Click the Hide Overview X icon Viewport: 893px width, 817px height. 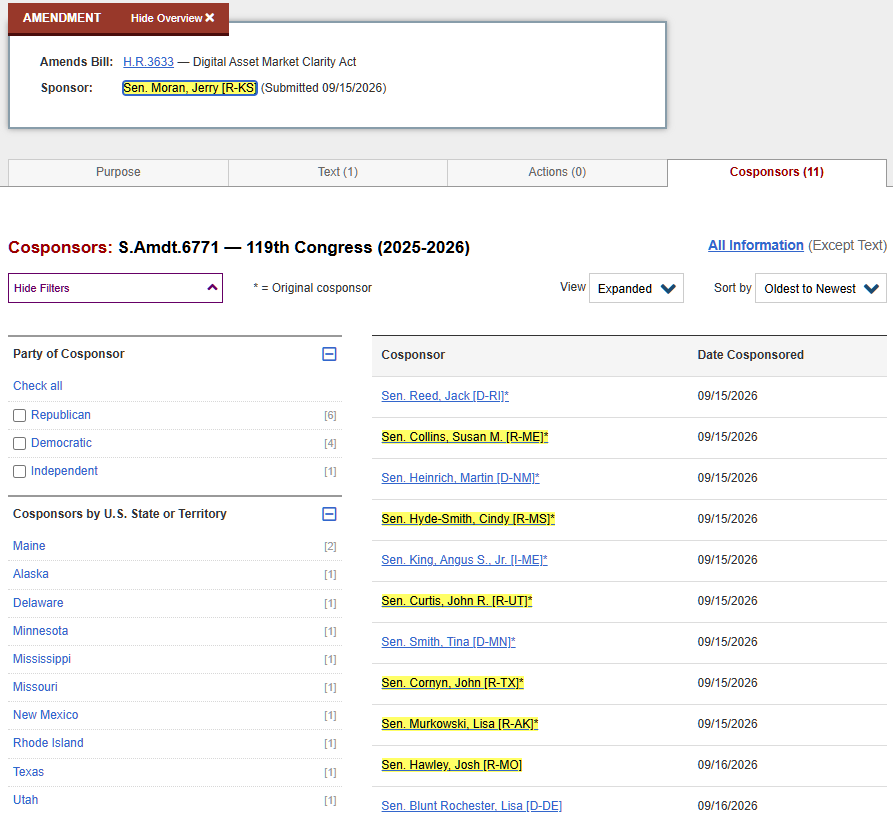point(210,18)
